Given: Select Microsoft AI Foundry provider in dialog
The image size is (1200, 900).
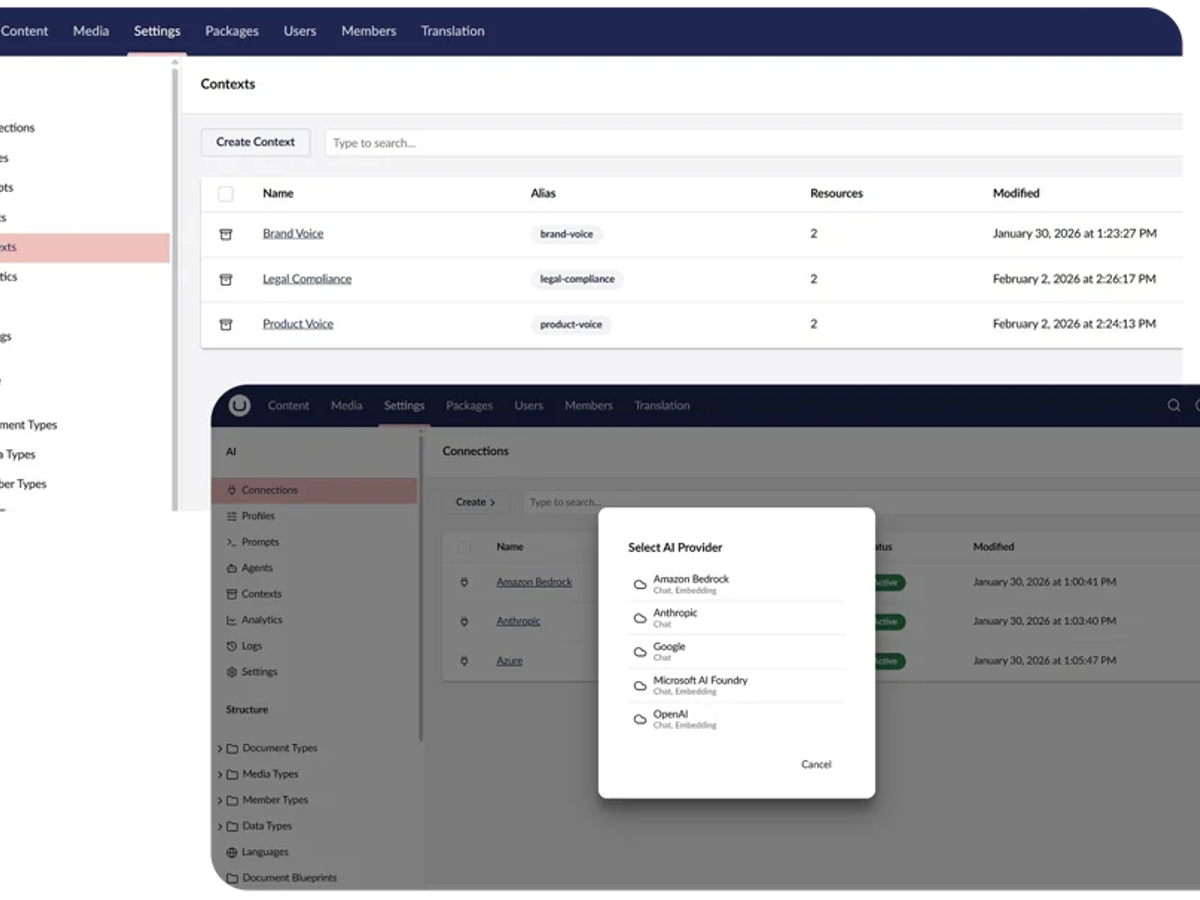Looking at the screenshot, I should pyautogui.click(x=737, y=685).
